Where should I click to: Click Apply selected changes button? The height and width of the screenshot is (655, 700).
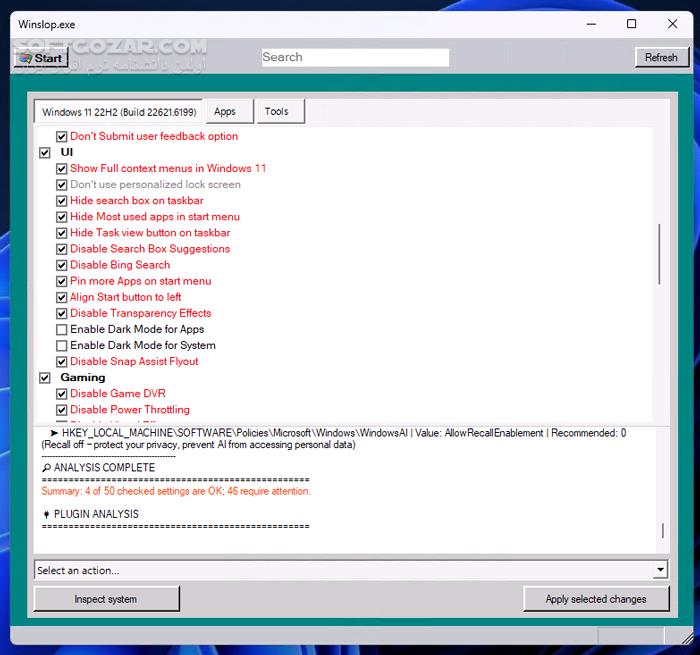(x=595, y=599)
